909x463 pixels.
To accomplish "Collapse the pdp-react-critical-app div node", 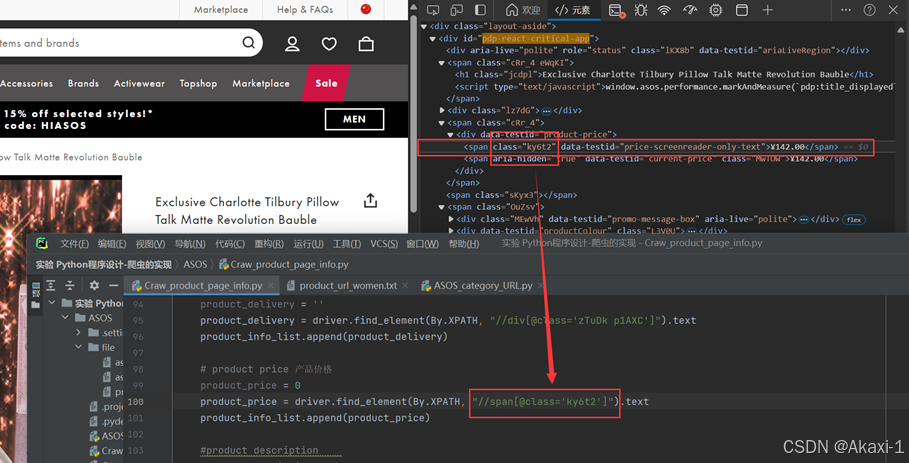I will tap(433, 39).
